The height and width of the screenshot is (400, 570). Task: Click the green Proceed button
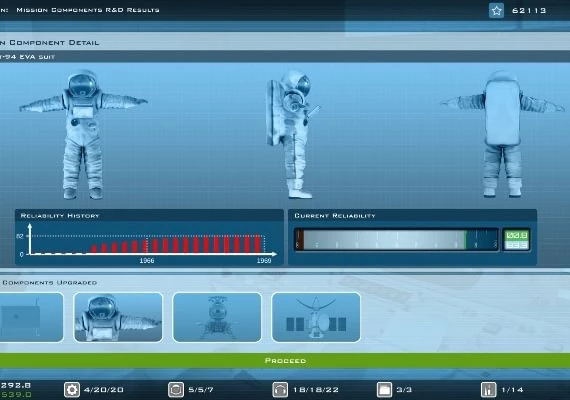pyautogui.click(x=285, y=361)
